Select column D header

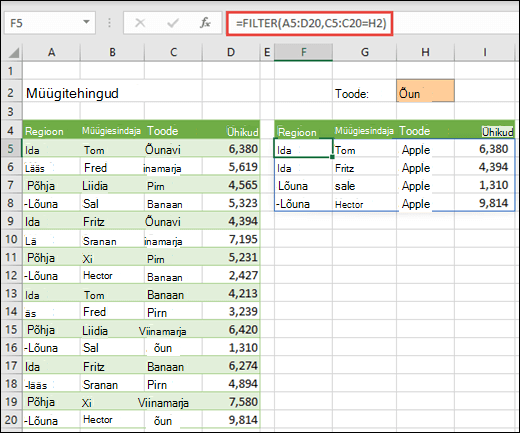(x=231, y=52)
